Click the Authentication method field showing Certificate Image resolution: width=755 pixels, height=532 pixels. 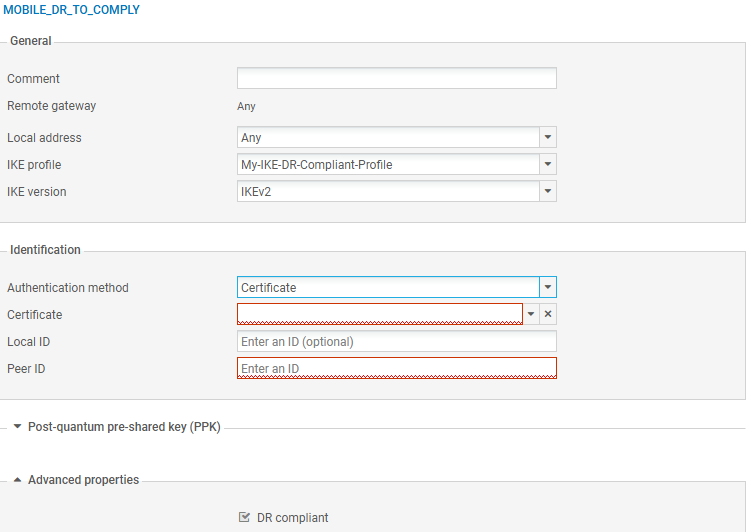[x=387, y=288]
